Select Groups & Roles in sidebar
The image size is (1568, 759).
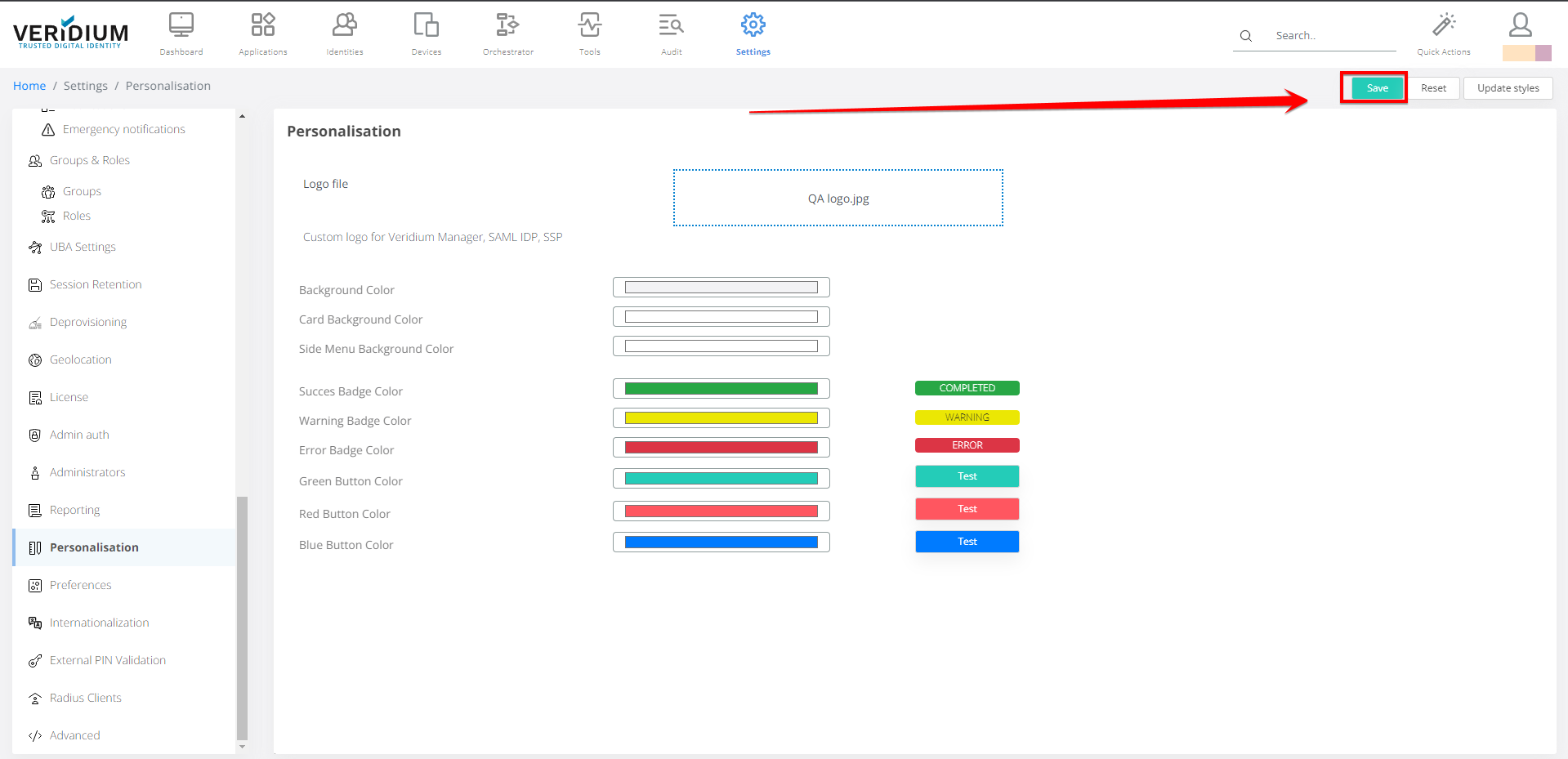coord(90,160)
